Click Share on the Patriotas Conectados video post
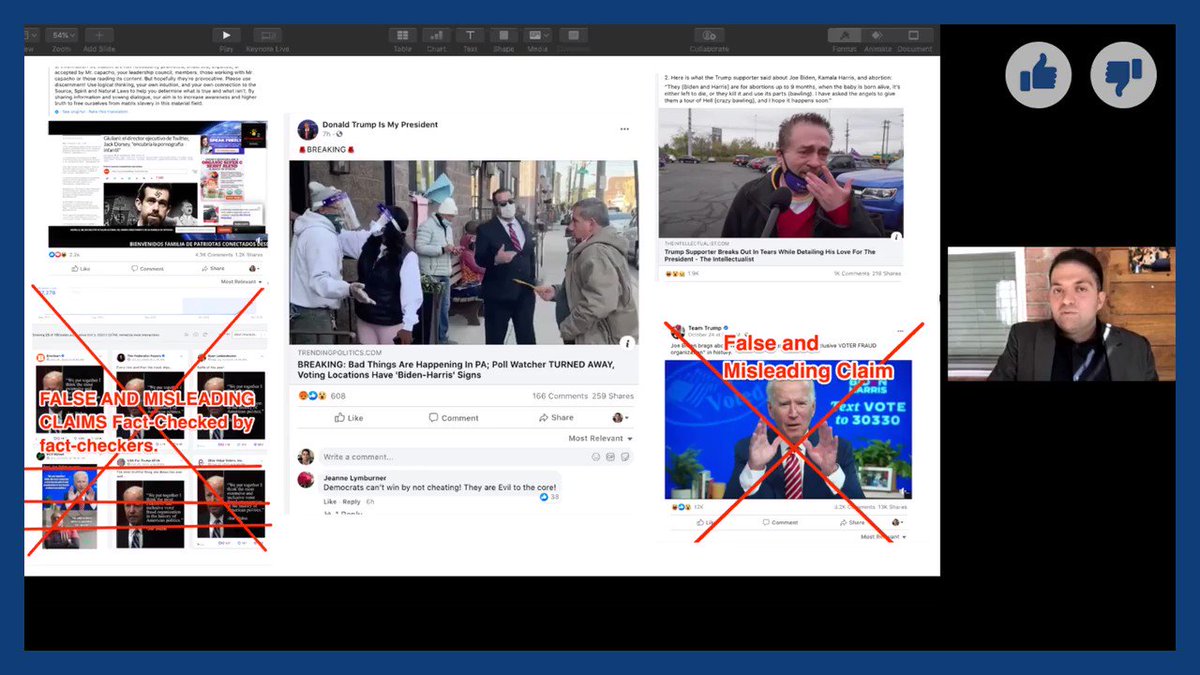1200x675 pixels. click(x=213, y=268)
